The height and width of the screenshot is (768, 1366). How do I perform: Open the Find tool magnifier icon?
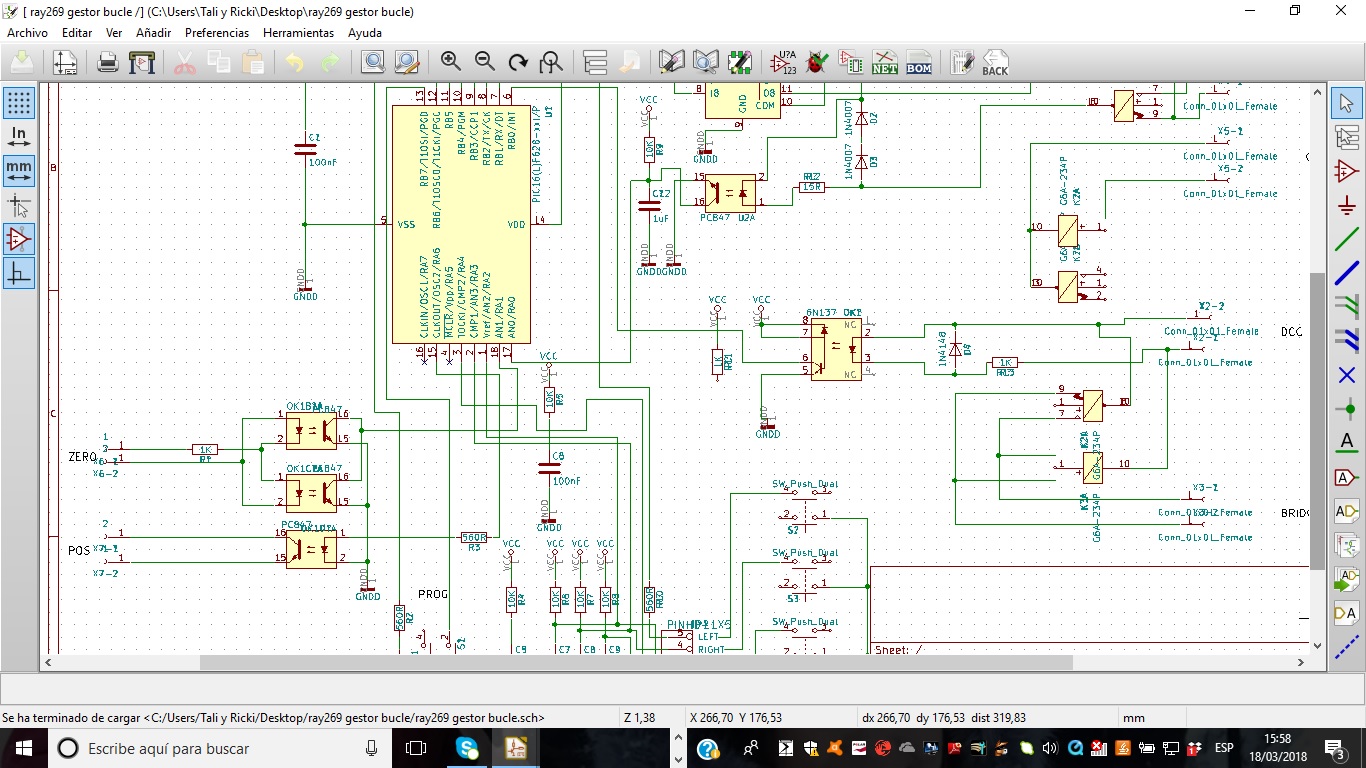click(x=373, y=63)
